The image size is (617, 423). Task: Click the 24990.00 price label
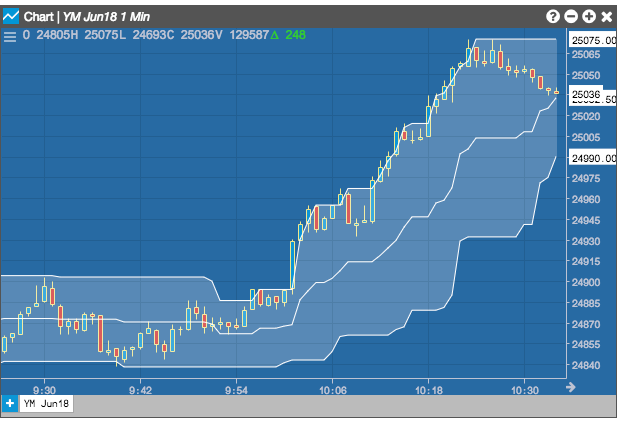pos(593,158)
